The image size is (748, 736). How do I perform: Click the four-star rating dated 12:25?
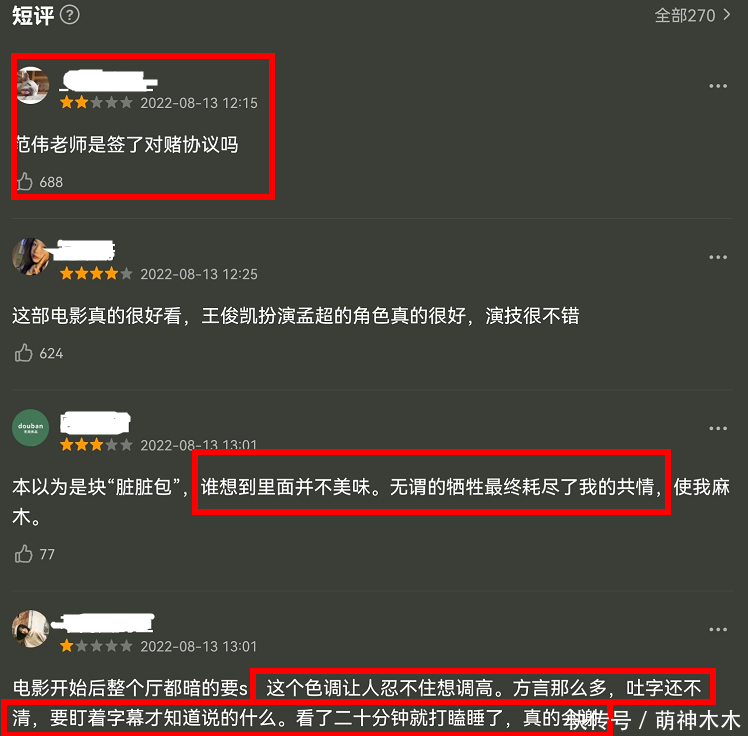96,273
